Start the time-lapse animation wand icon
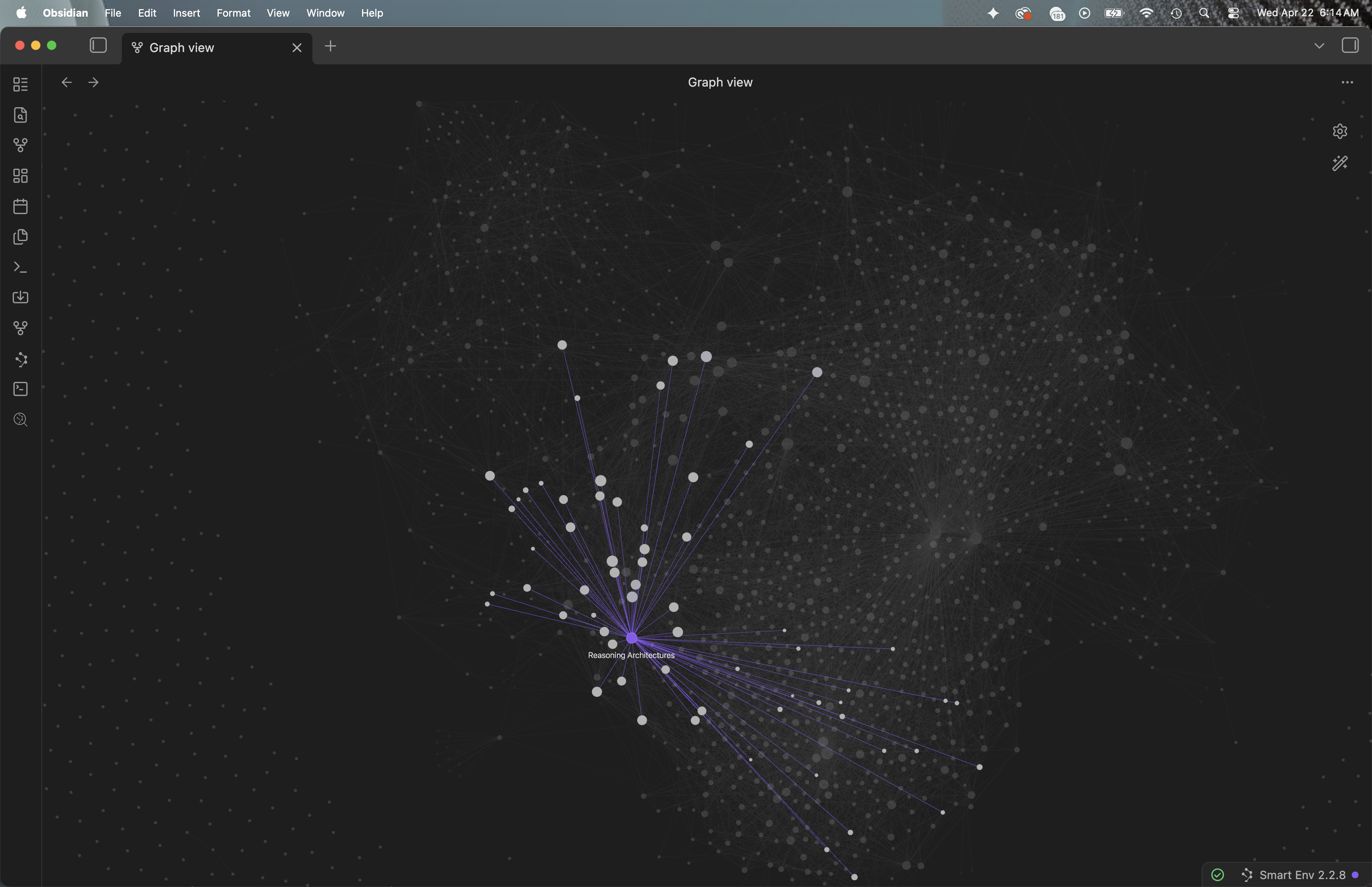The width and height of the screenshot is (1372, 887). tap(1340, 164)
